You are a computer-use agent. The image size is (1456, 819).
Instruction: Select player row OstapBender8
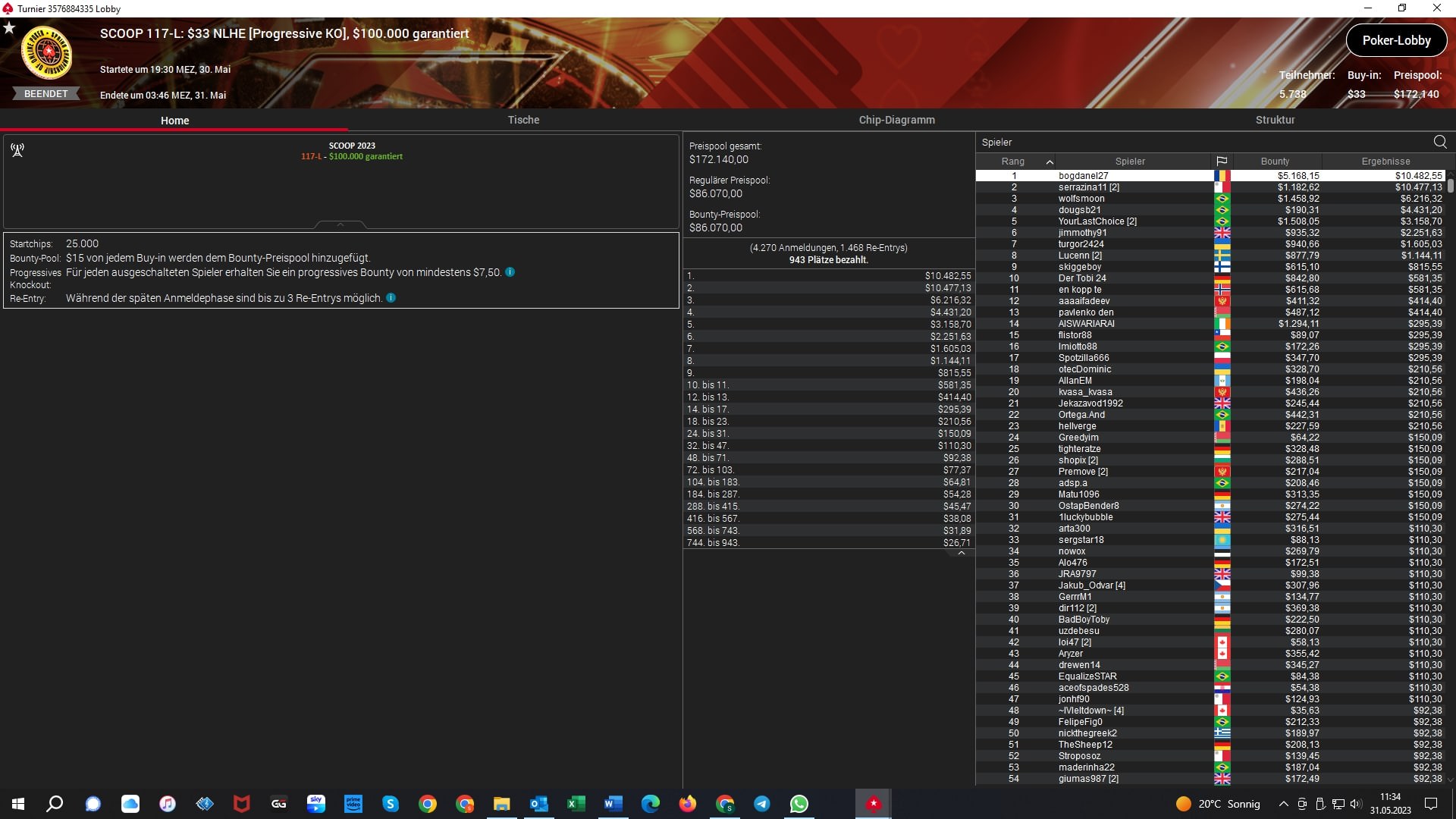(x=1211, y=506)
